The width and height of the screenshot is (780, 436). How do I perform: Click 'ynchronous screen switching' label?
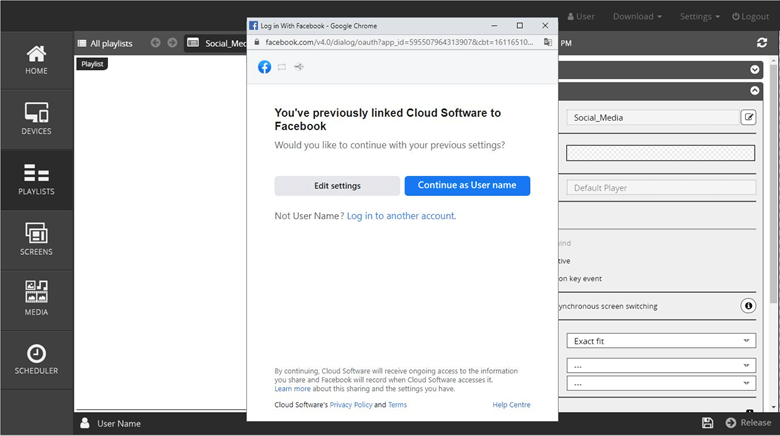coord(608,306)
